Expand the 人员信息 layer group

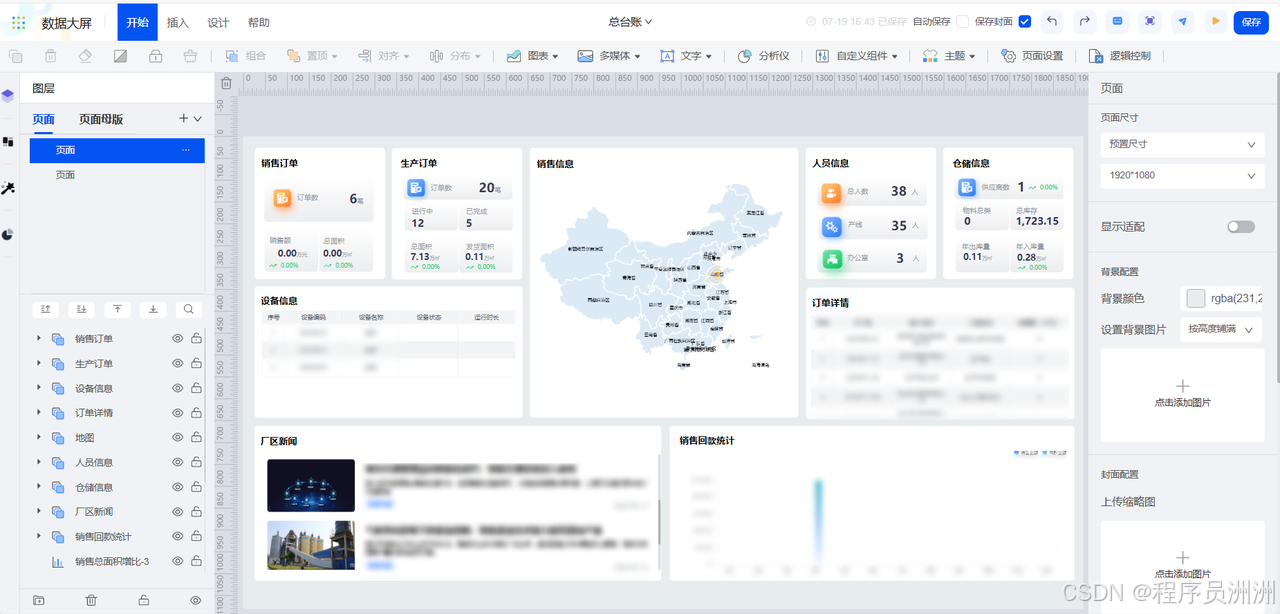click(x=39, y=462)
